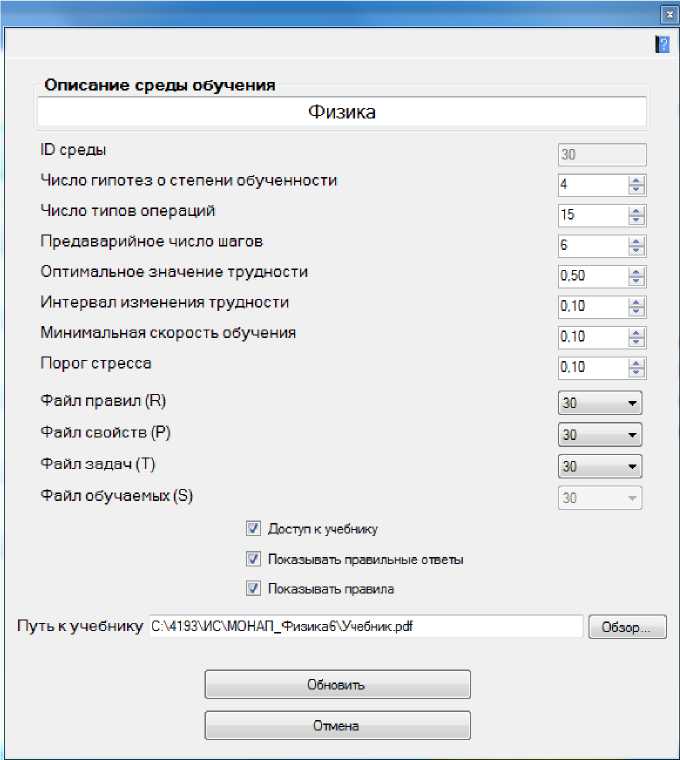The height and width of the screenshot is (760, 680).
Task: Close the dialog window
Action: [x=667, y=14]
